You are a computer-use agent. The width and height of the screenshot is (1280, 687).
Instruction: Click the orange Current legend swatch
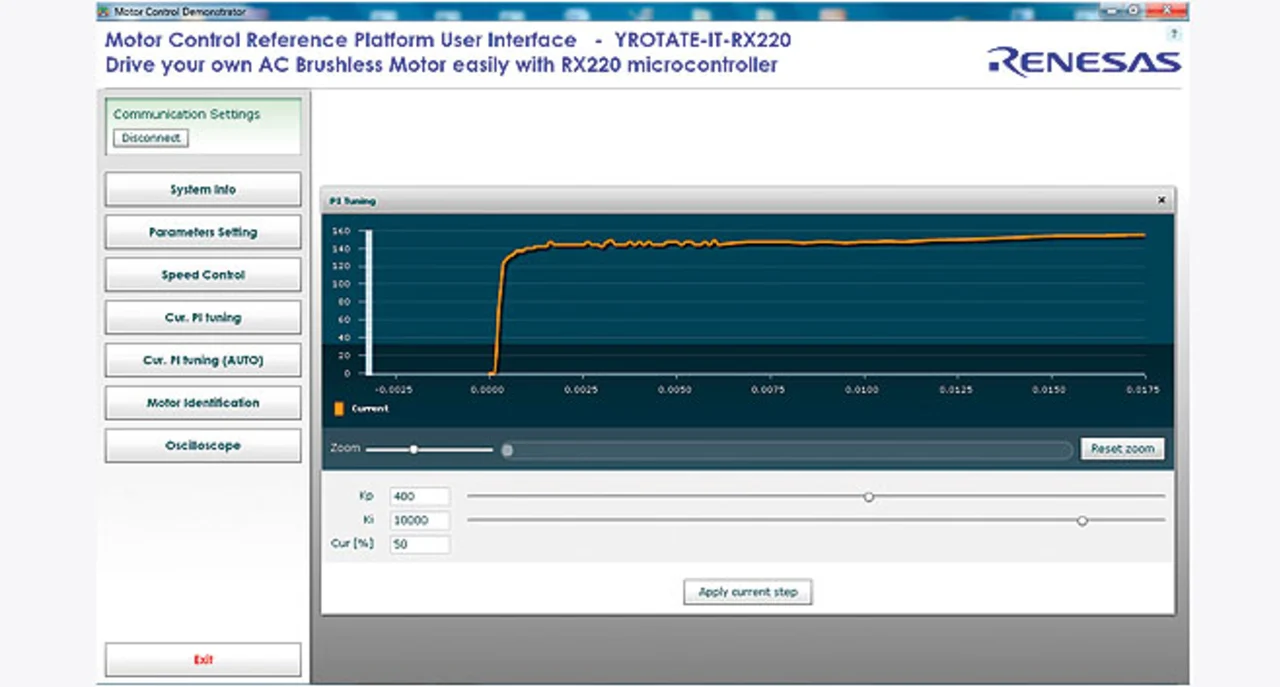tap(339, 408)
